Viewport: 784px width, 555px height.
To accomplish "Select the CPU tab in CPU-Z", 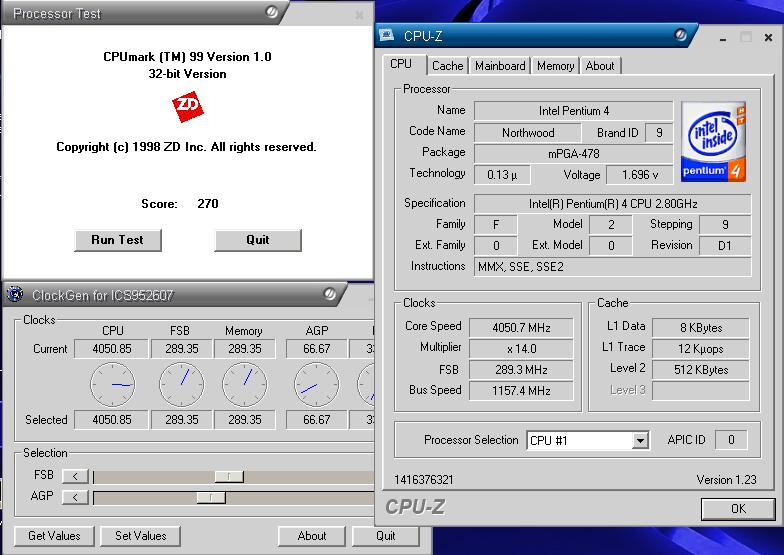I will coord(401,64).
